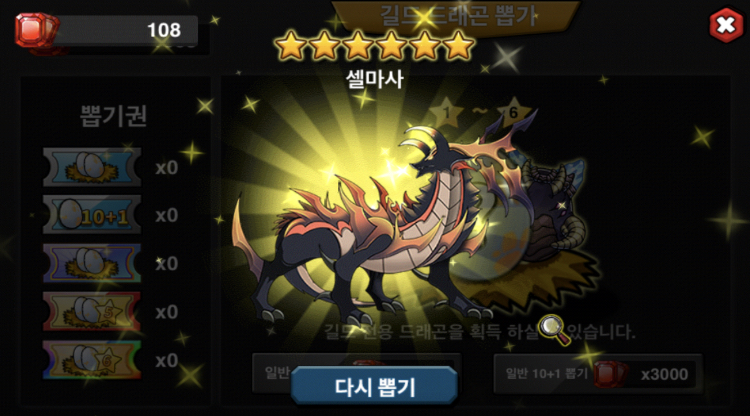
Task: Click the 일반 10+1 뽑기 x3000 button
Action: [x=598, y=374]
